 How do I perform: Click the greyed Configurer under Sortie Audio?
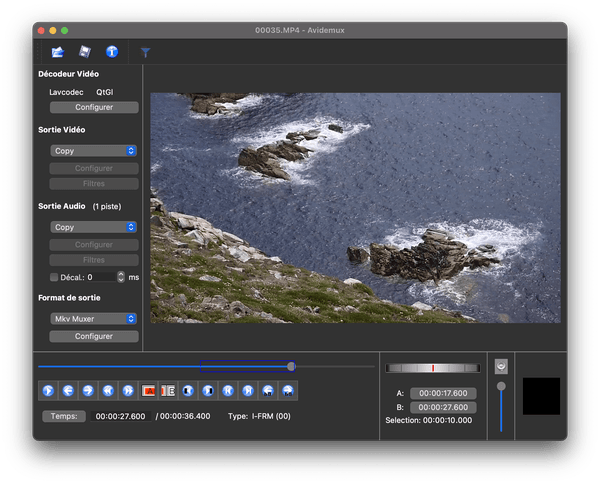(94, 244)
